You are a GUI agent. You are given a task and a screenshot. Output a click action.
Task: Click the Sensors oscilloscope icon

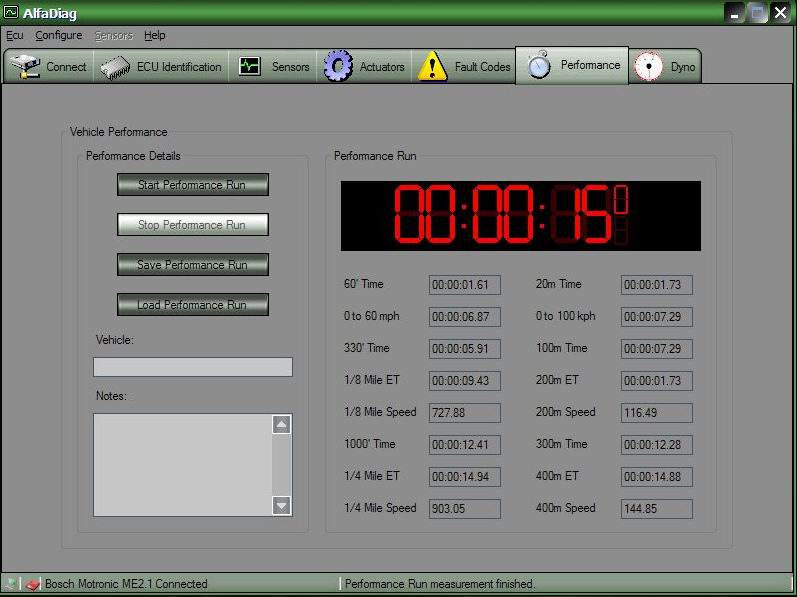(250, 67)
